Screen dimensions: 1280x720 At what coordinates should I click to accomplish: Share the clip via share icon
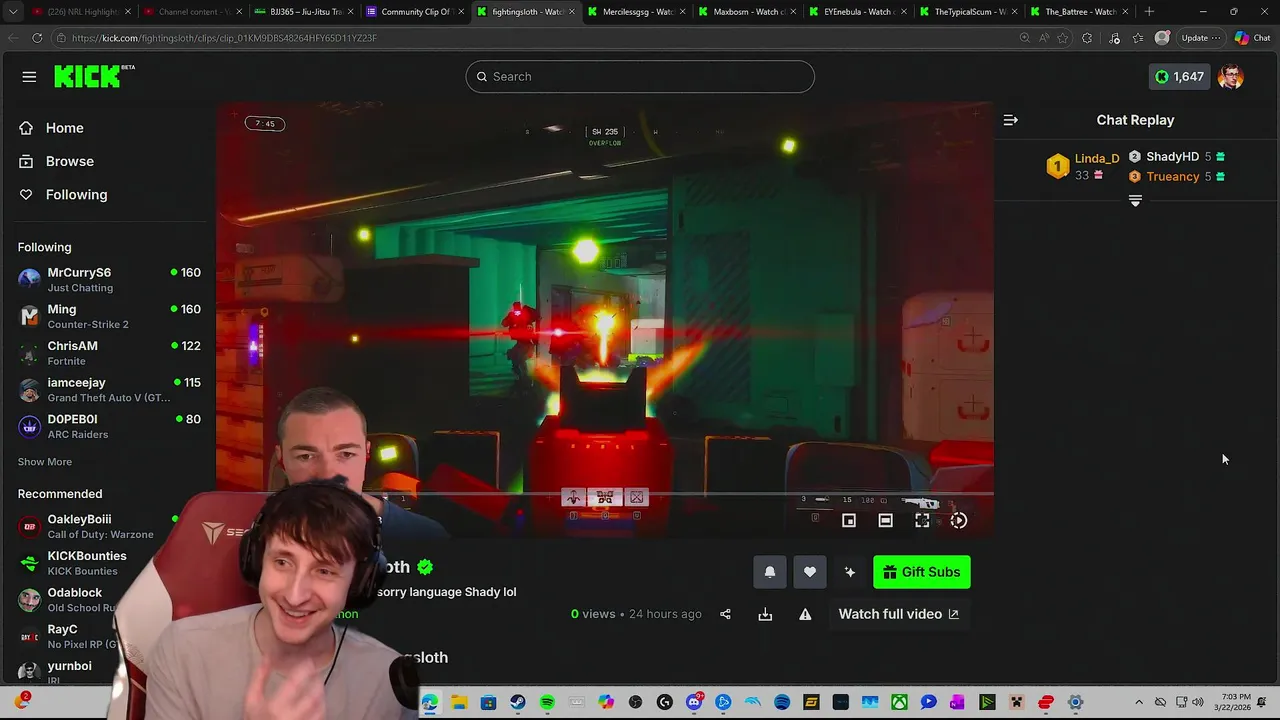tap(725, 614)
